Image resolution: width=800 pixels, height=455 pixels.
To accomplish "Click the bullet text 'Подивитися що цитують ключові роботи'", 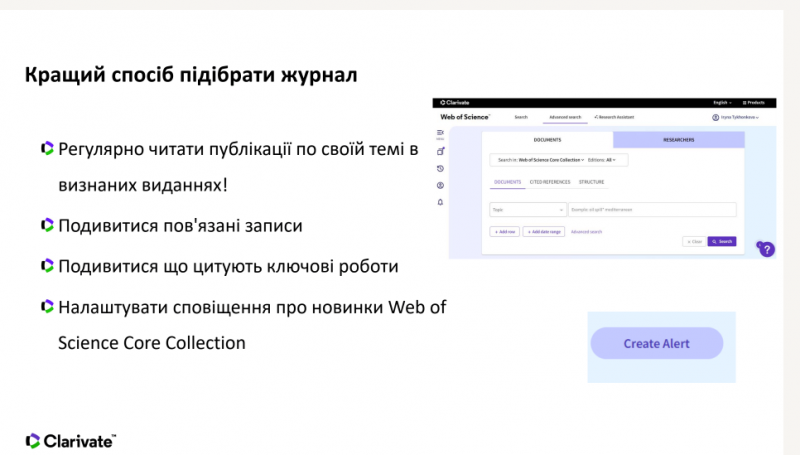I will [228, 266].
